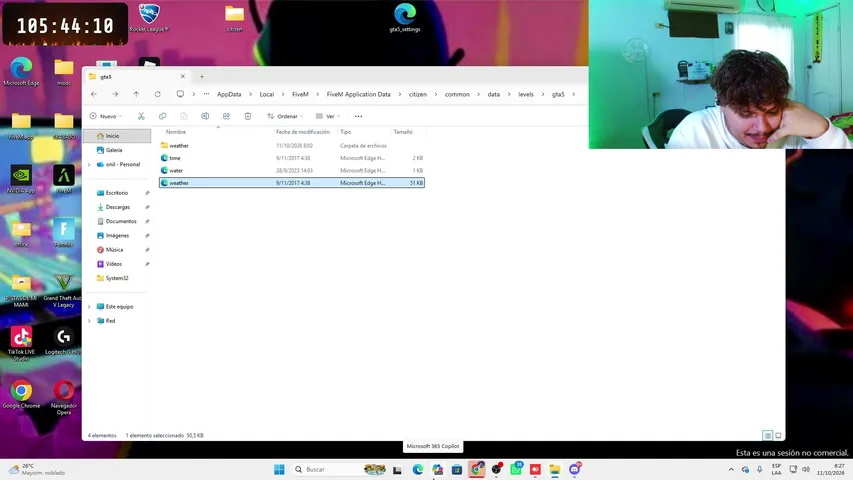
Task: Click the taskbar Buscar search box
Action: click(x=340, y=469)
